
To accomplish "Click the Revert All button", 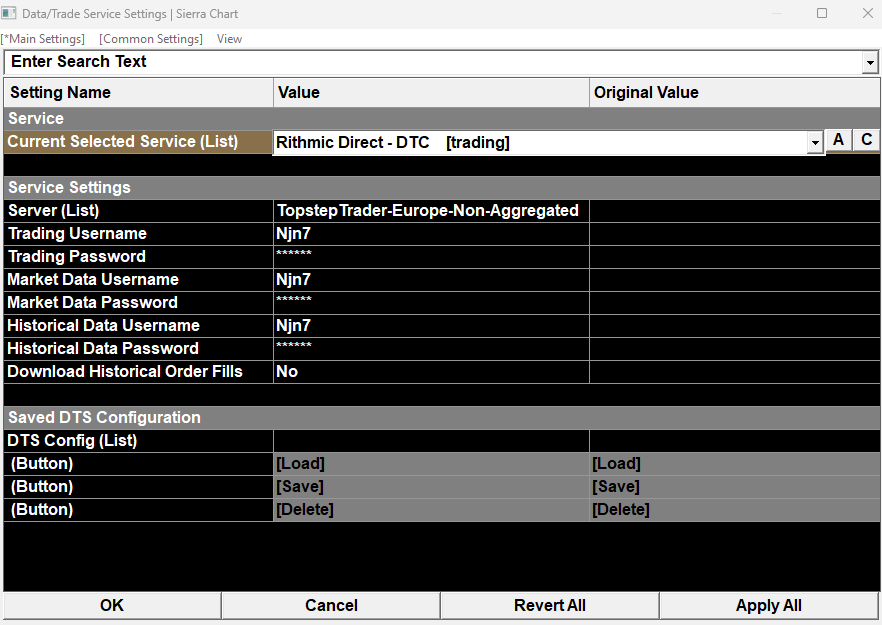I will [x=550, y=605].
